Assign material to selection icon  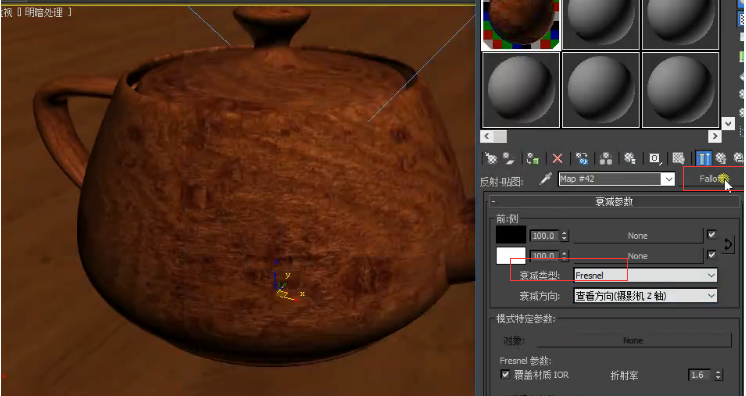pos(533,158)
